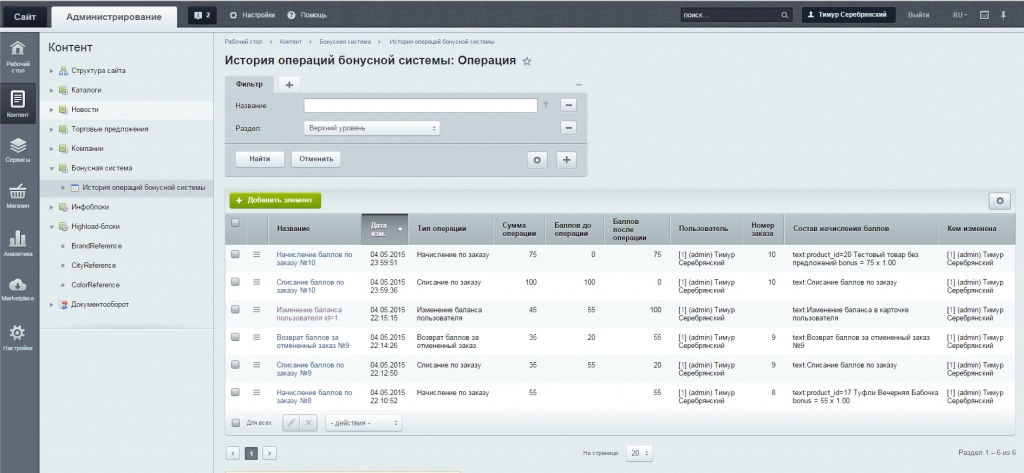Screen dimensions: 1024x473
Task: Switch to the Сайт tab
Action: click(24, 16)
